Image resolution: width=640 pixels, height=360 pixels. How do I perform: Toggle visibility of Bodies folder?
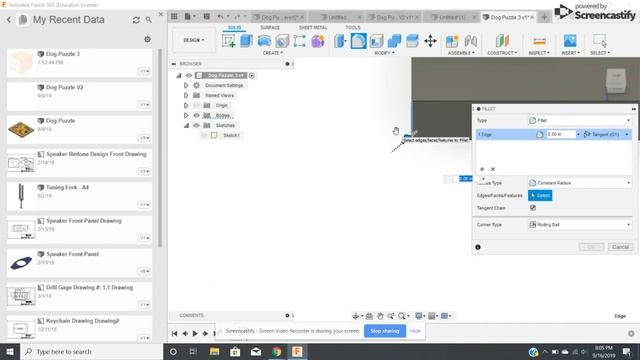196,116
